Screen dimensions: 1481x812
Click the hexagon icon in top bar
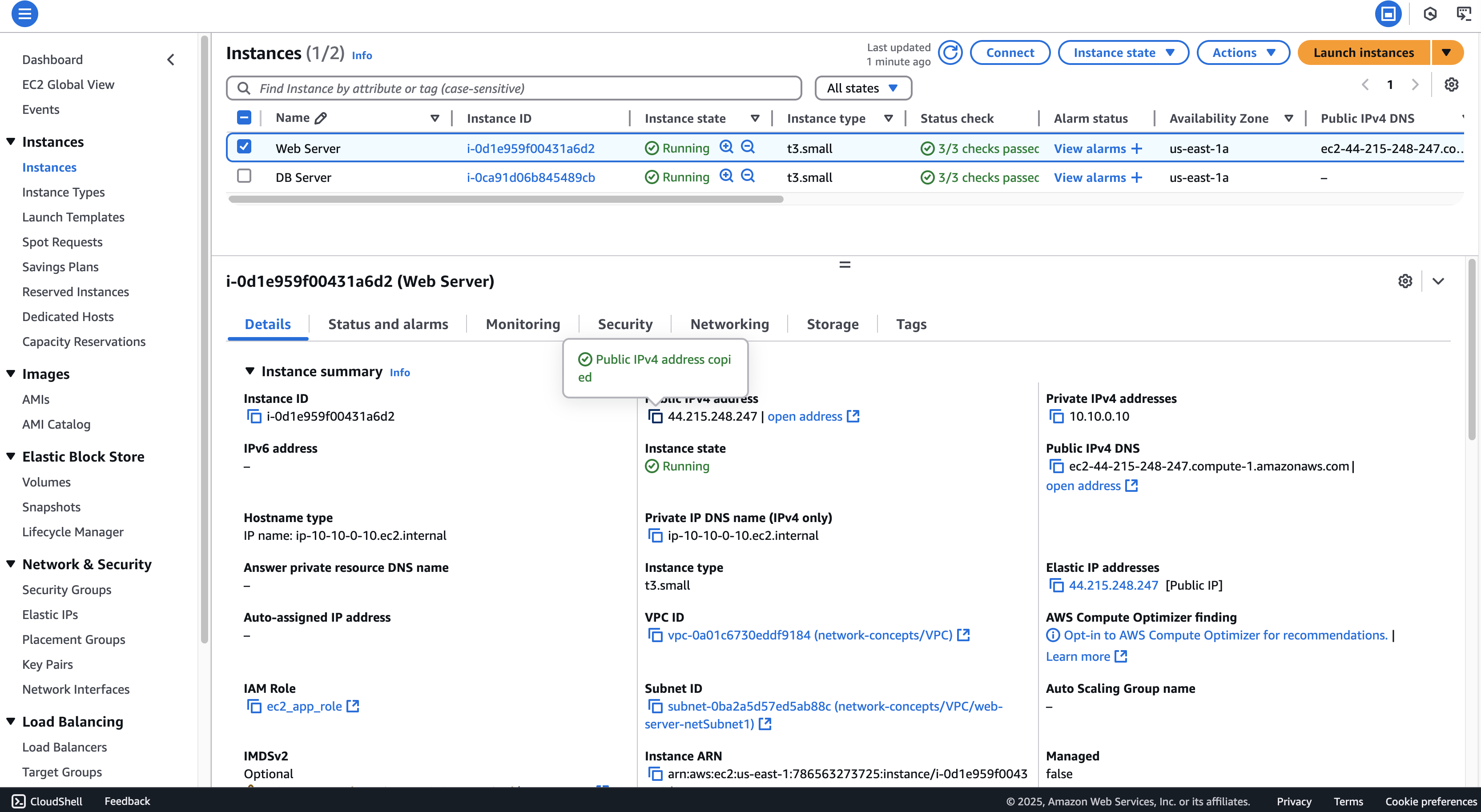click(1430, 14)
